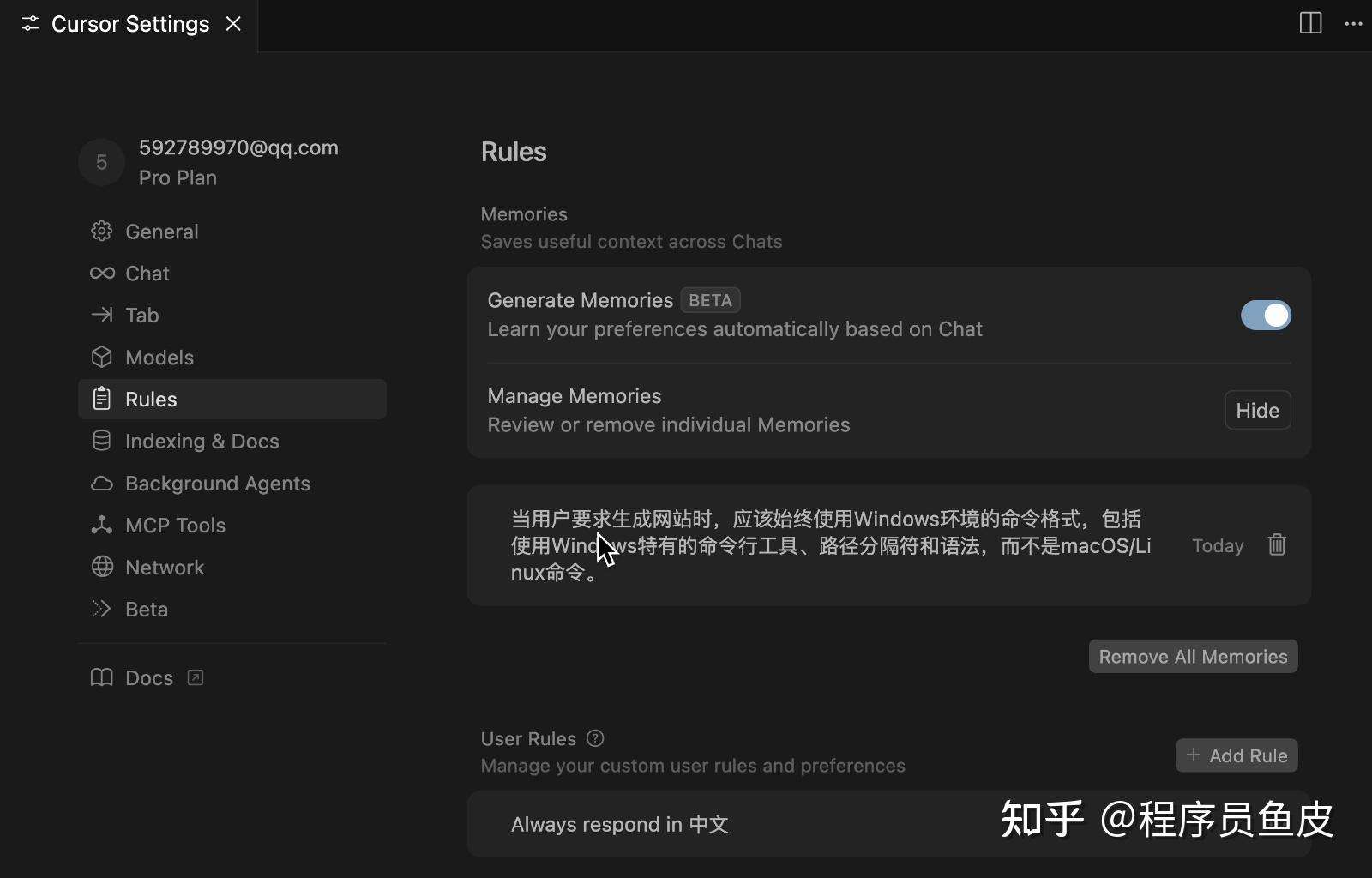Open Network settings in sidebar
The height and width of the screenshot is (878, 1372).
[232, 568]
